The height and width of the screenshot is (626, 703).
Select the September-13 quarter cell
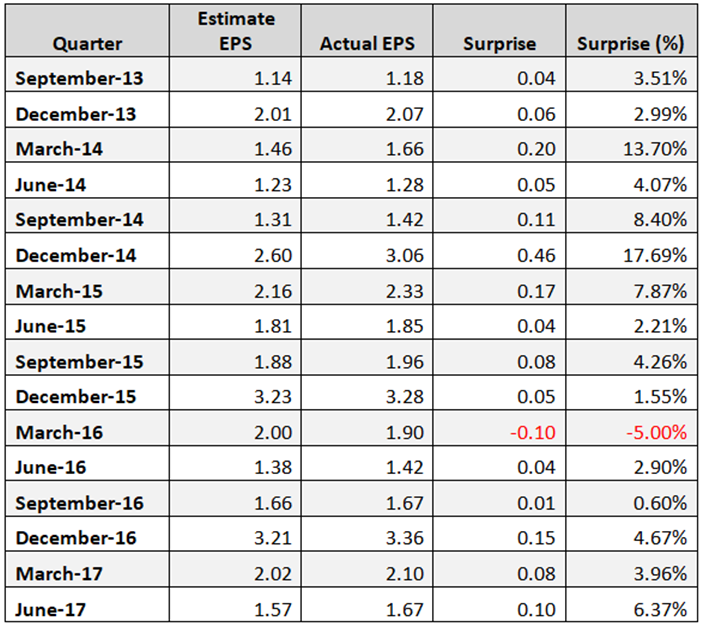click(87, 75)
